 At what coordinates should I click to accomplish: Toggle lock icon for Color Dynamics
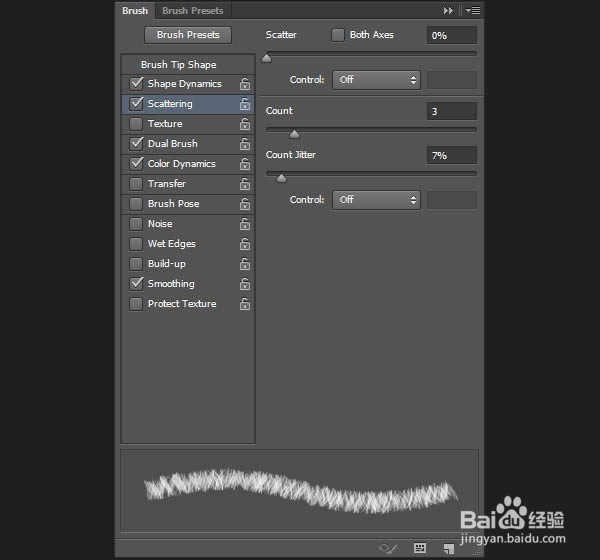tap(245, 164)
